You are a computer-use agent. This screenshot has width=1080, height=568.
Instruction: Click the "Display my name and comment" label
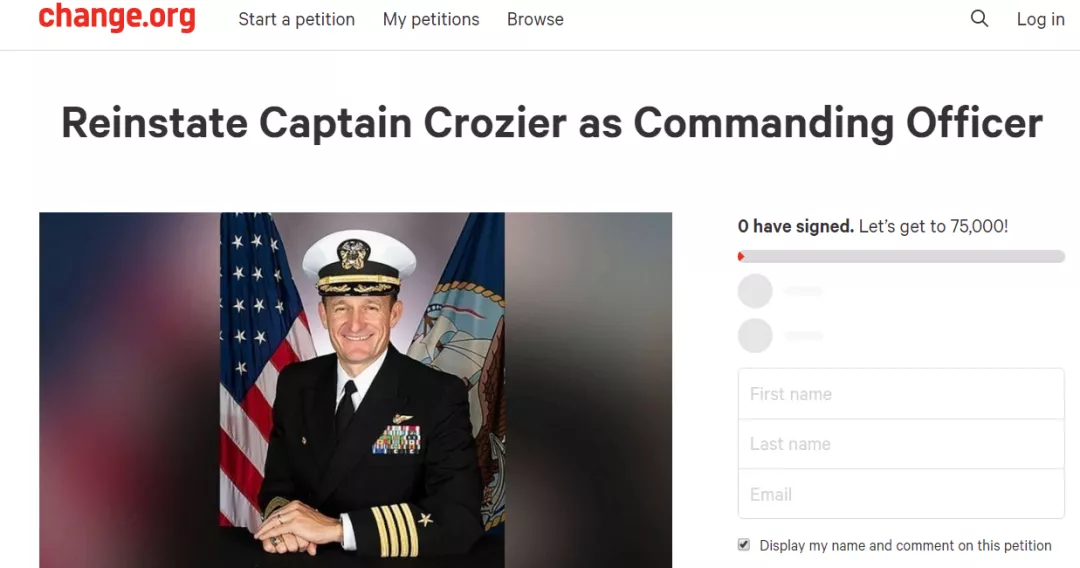pos(905,546)
